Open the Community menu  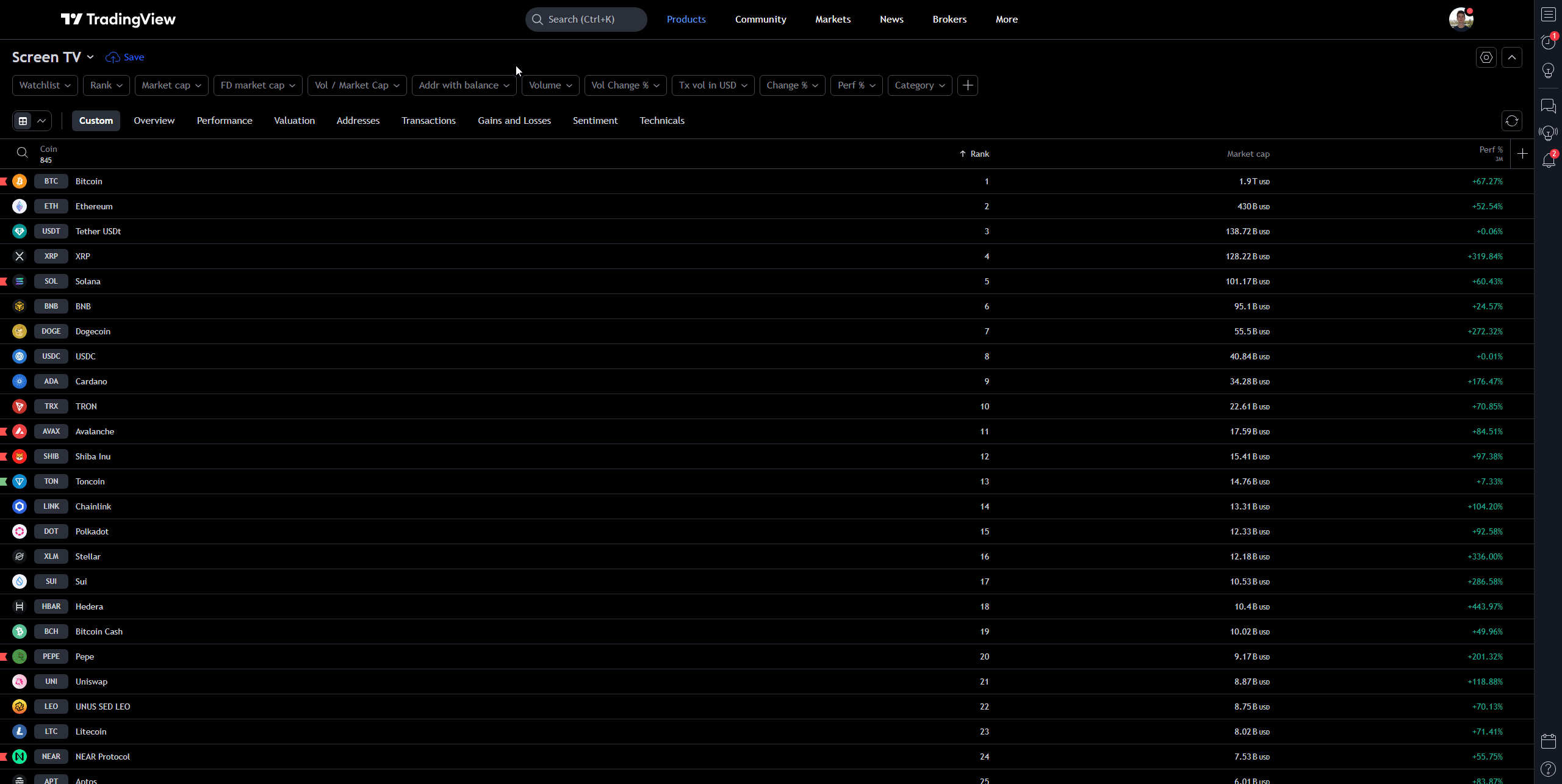tap(760, 20)
